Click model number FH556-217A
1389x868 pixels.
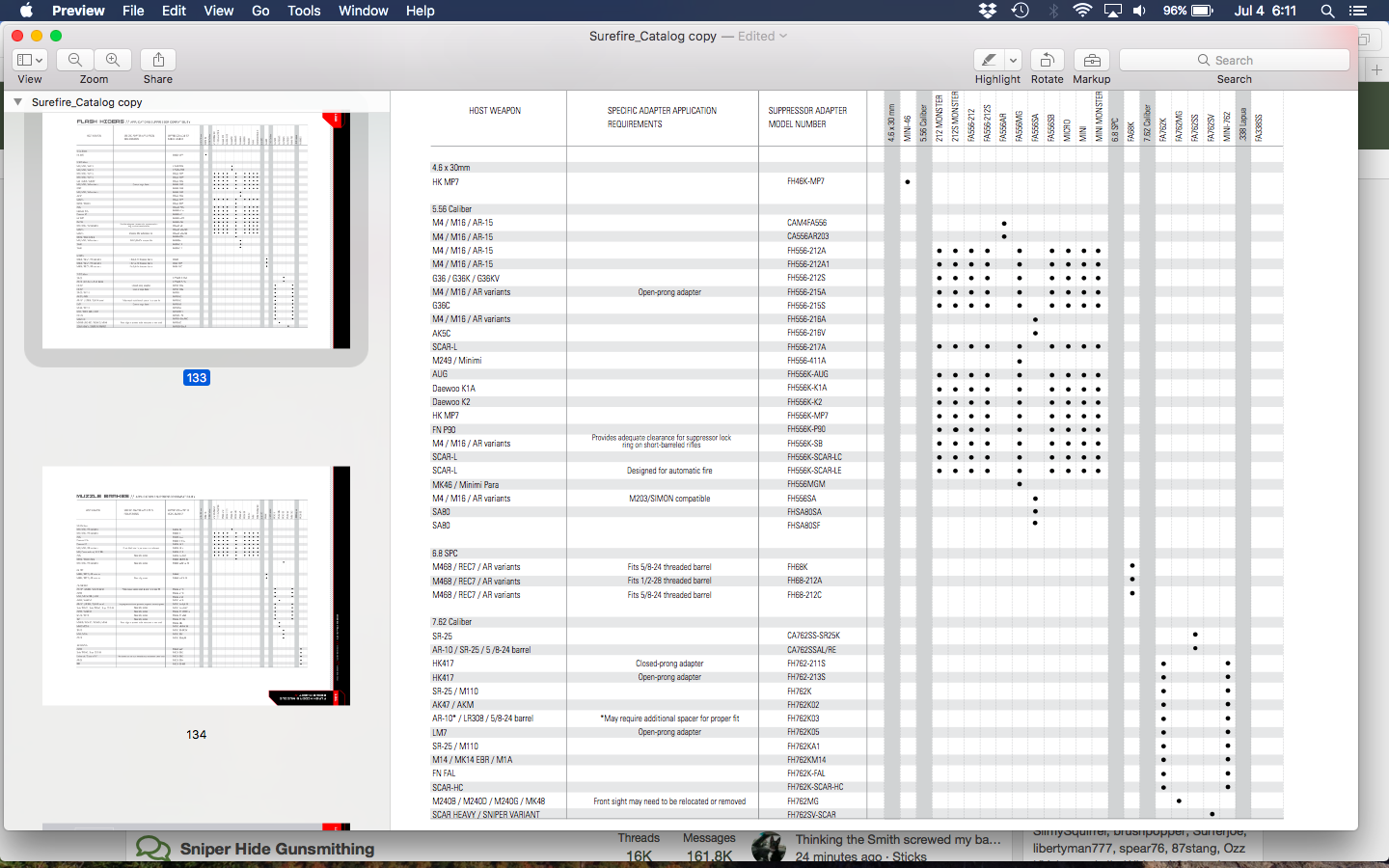click(x=806, y=347)
